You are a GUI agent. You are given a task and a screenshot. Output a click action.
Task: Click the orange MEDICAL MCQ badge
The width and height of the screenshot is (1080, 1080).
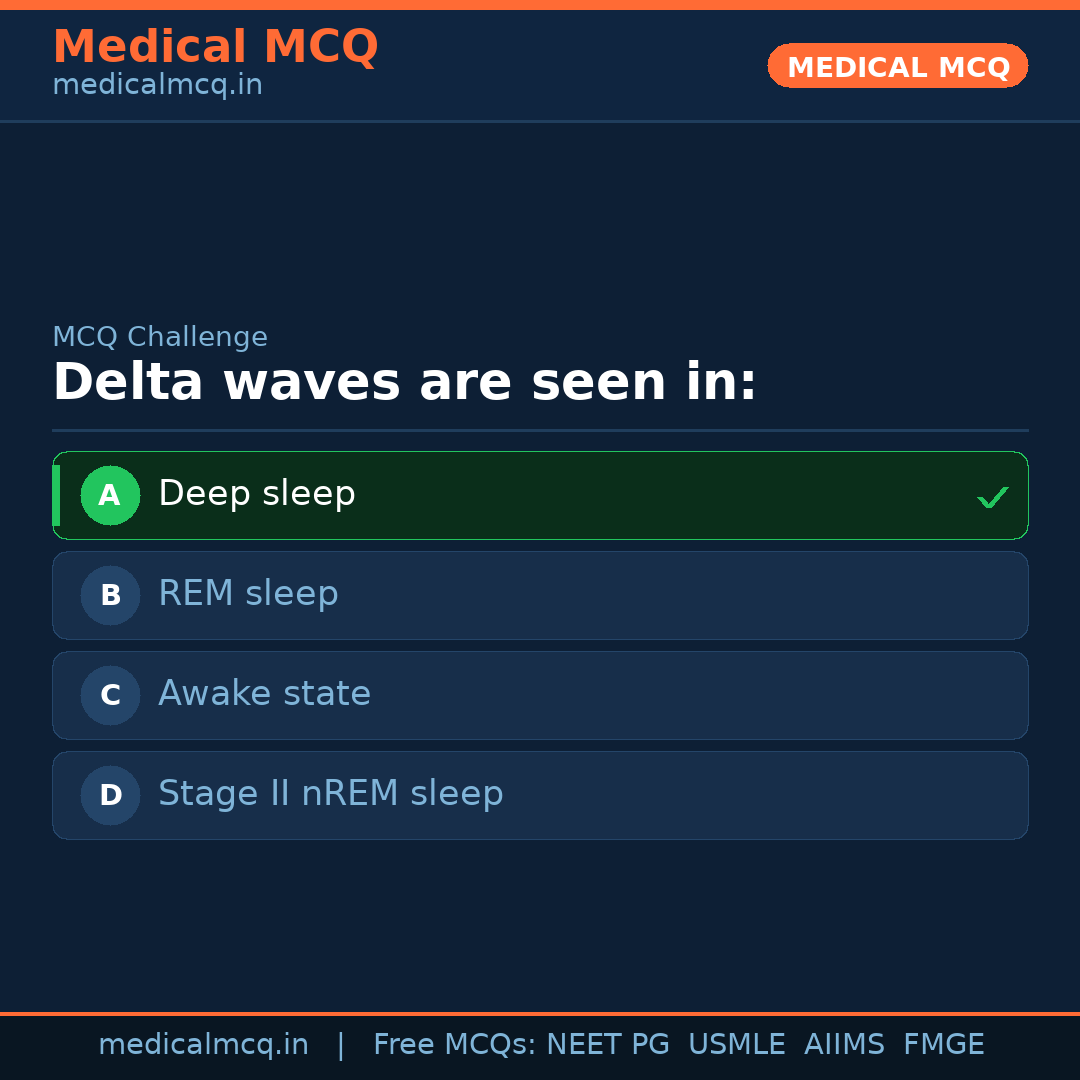[x=897, y=66]
